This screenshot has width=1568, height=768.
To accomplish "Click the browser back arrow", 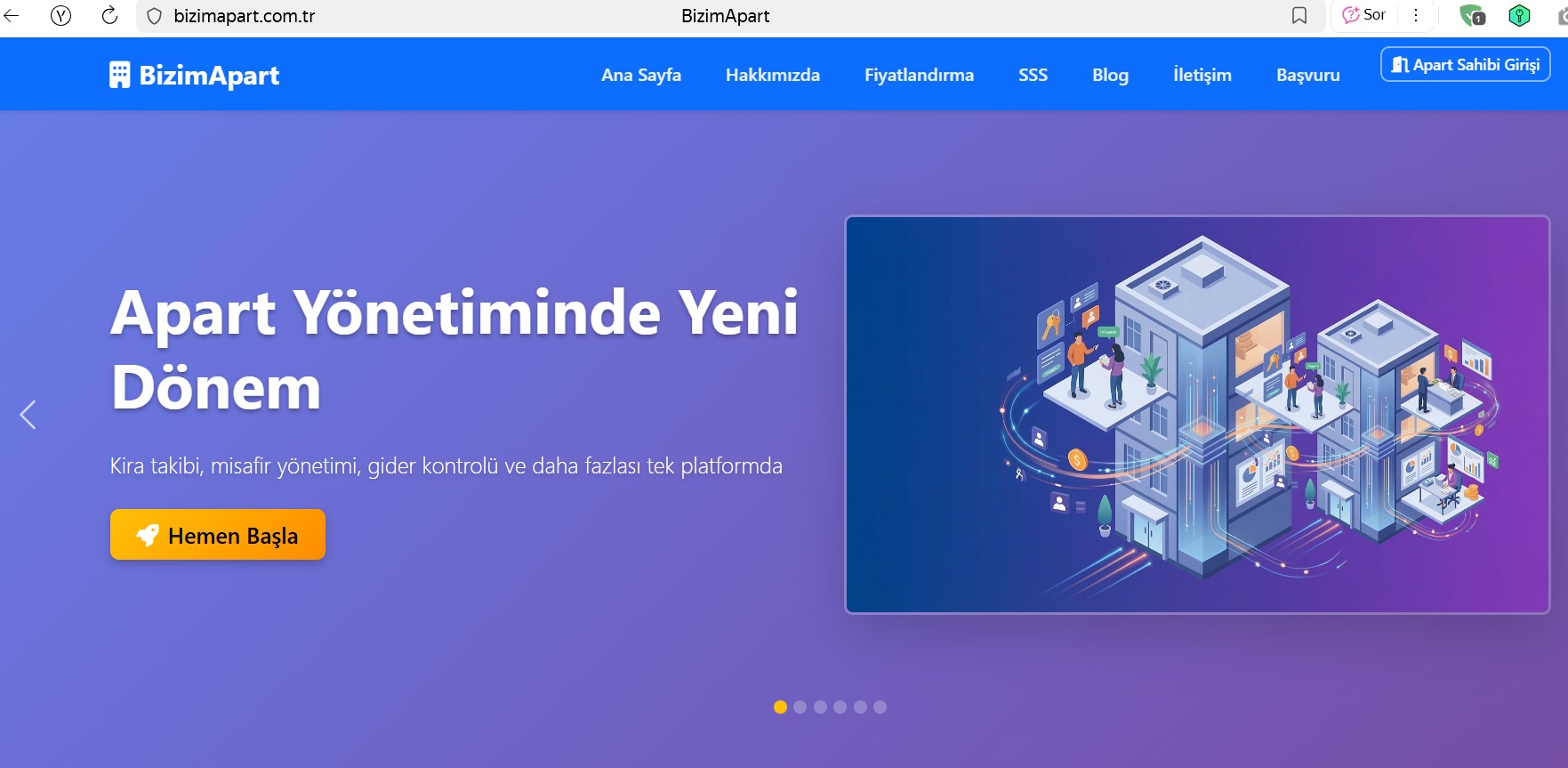I will [x=11, y=15].
